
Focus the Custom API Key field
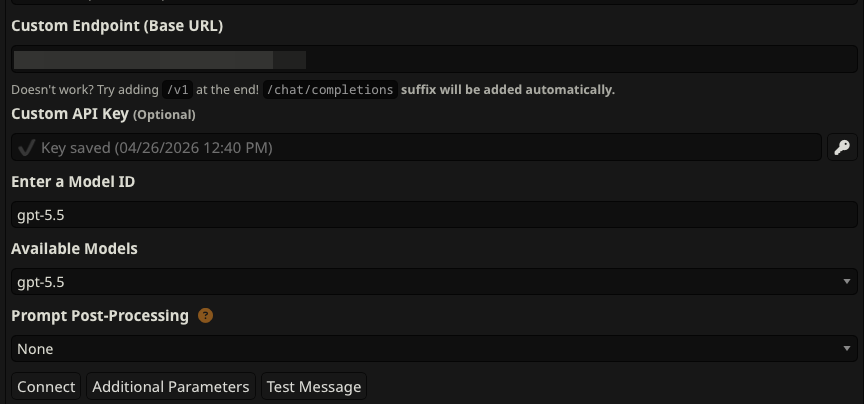click(x=417, y=147)
